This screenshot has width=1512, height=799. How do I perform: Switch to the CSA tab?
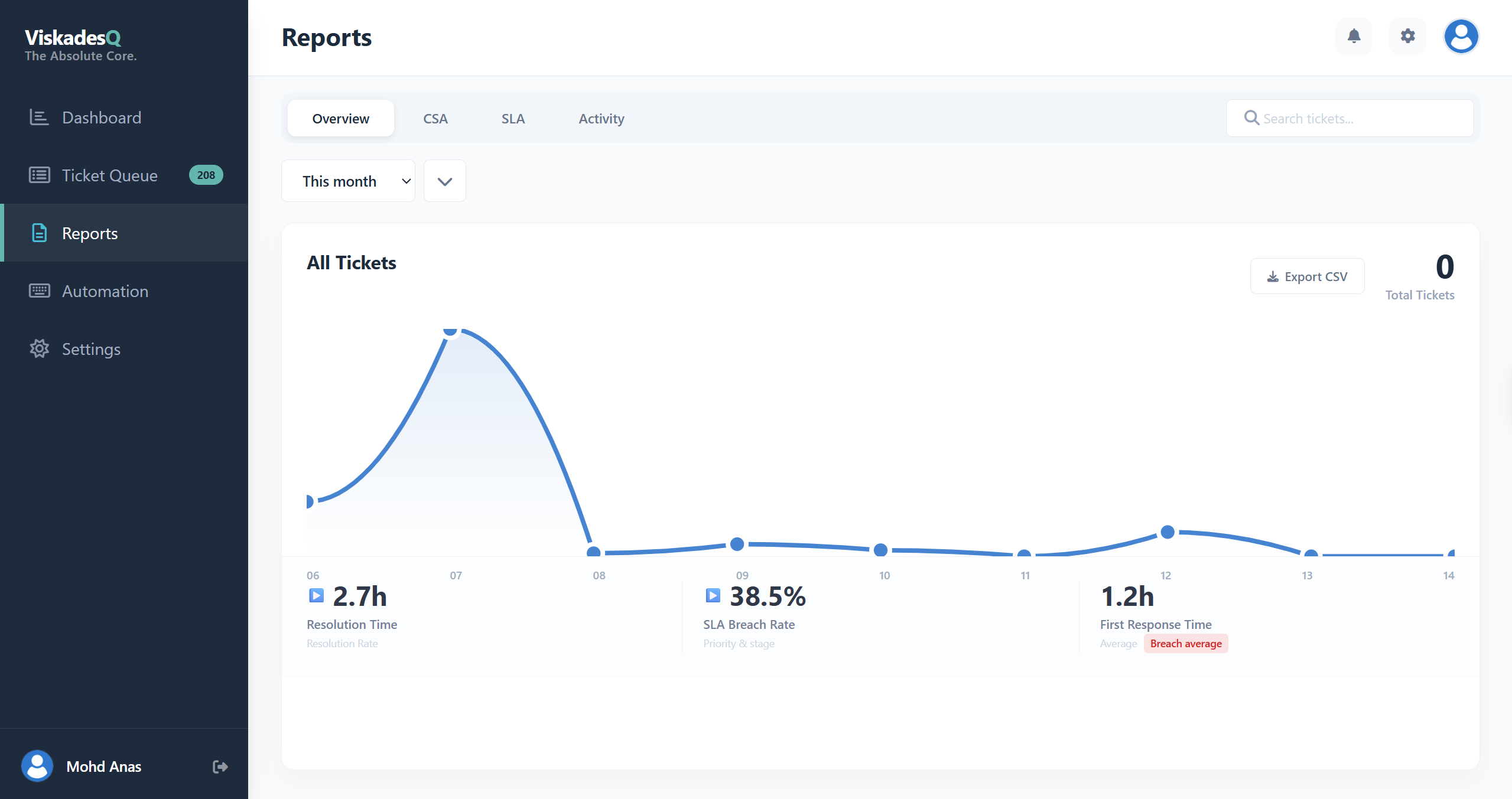coord(435,119)
